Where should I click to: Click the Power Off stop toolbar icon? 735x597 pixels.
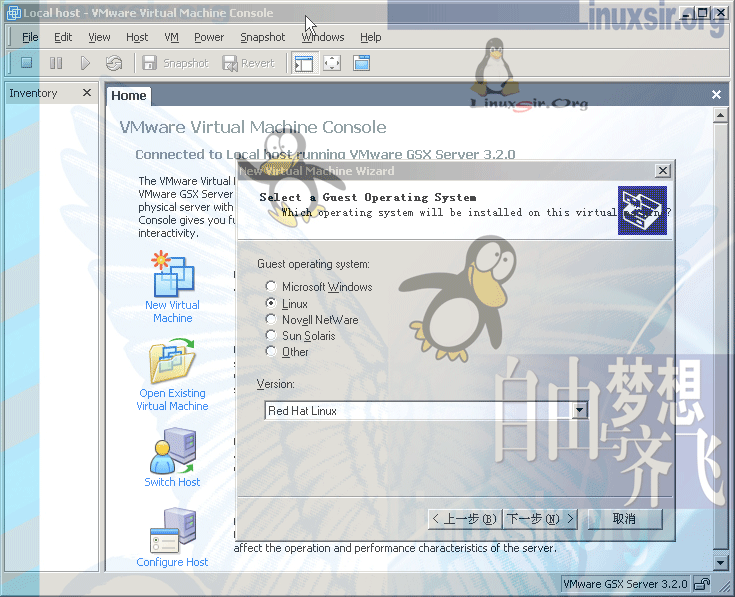[x=27, y=63]
